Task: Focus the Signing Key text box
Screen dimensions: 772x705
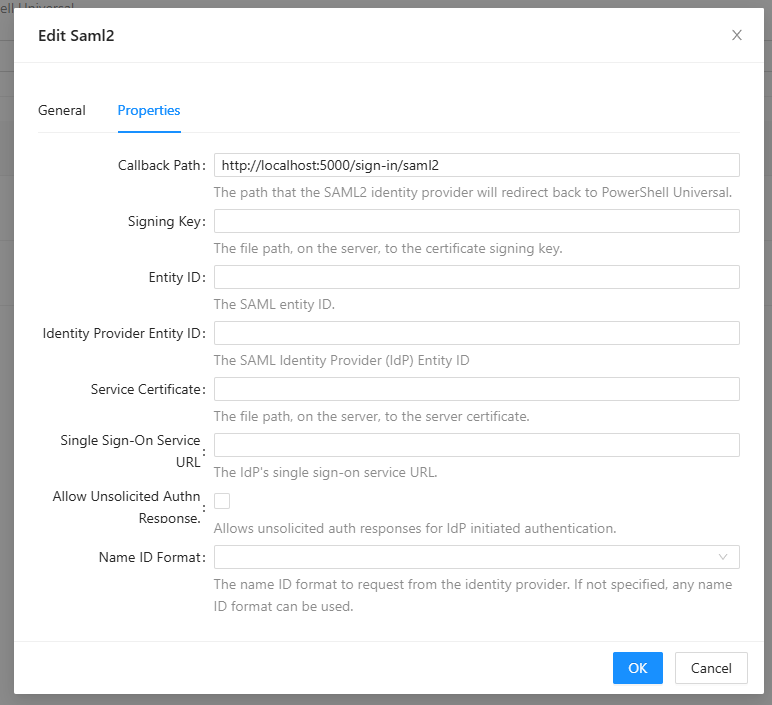Action: point(476,221)
